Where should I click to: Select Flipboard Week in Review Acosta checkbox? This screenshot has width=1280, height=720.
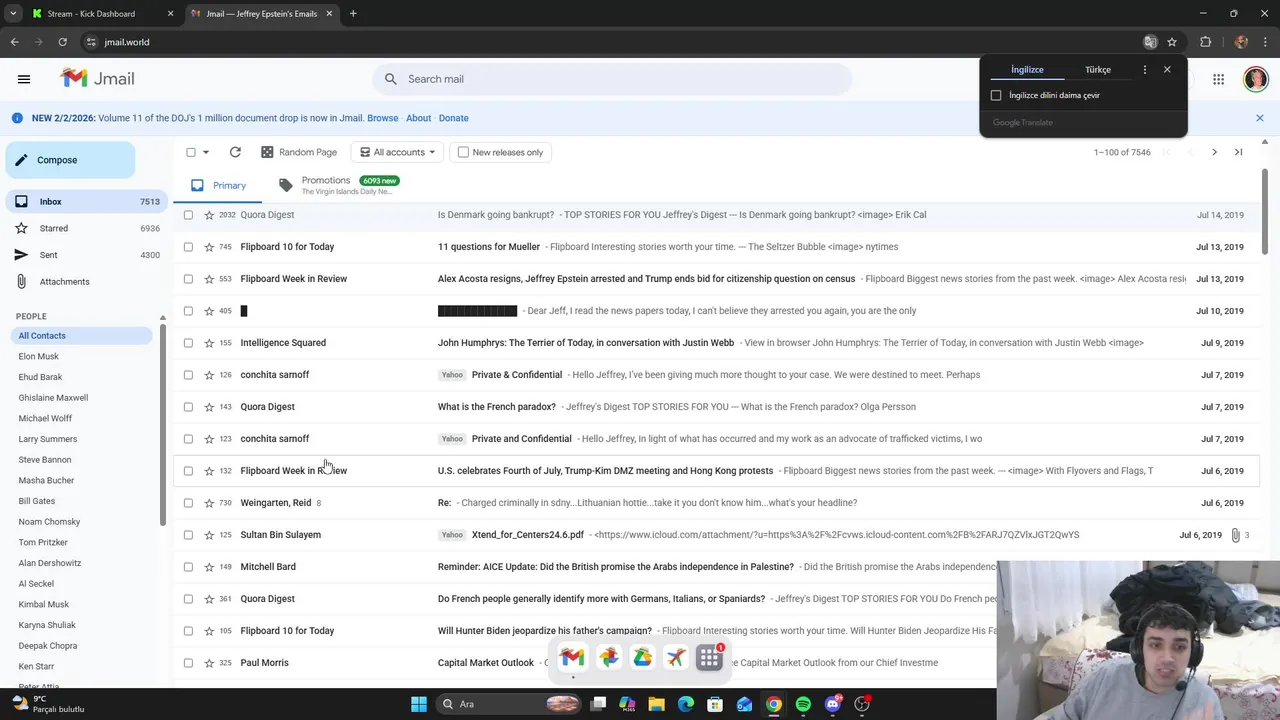tap(188, 279)
